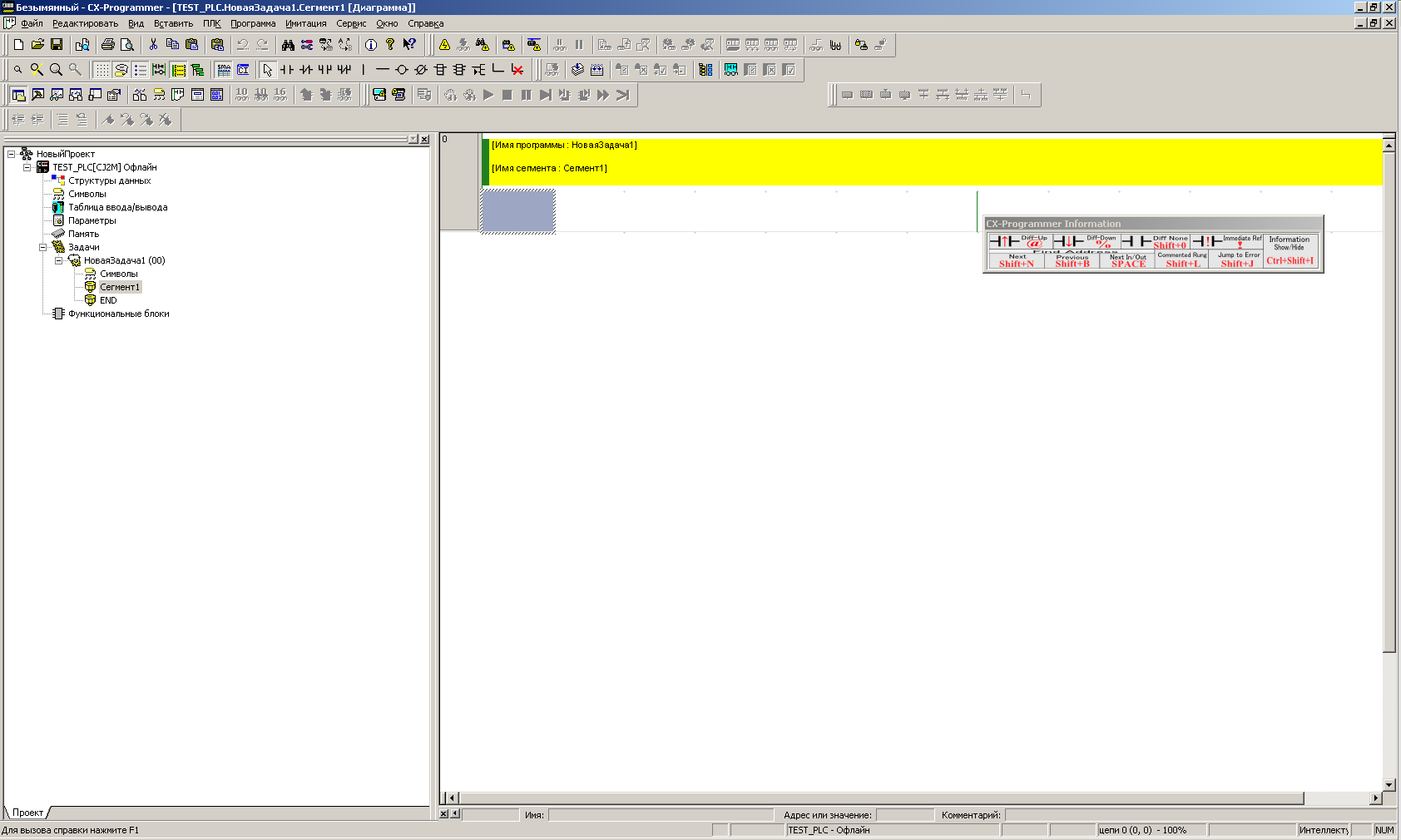The image size is (1401, 840).
Task: Toggle the project workspace pane
Action: (x=18, y=95)
